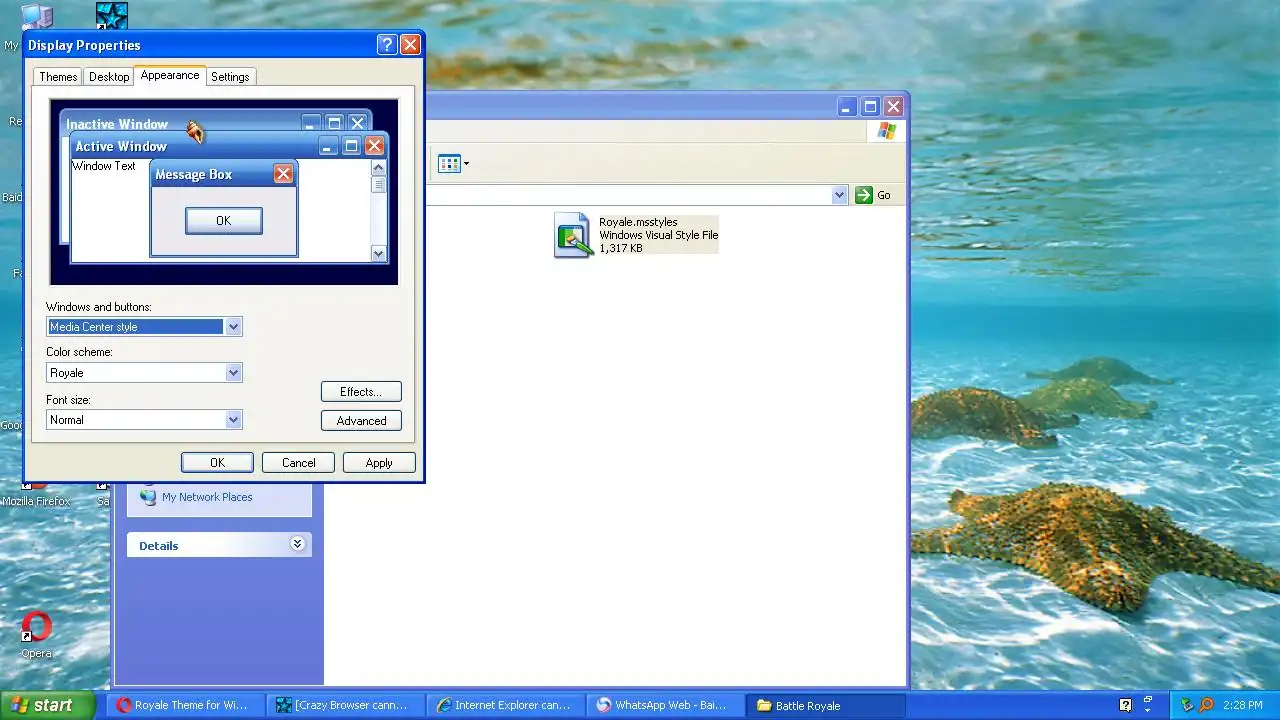Switch to WhatsApp Web taskbar item
Image resolution: width=1280 pixels, height=720 pixels.
pyautogui.click(x=667, y=705)
